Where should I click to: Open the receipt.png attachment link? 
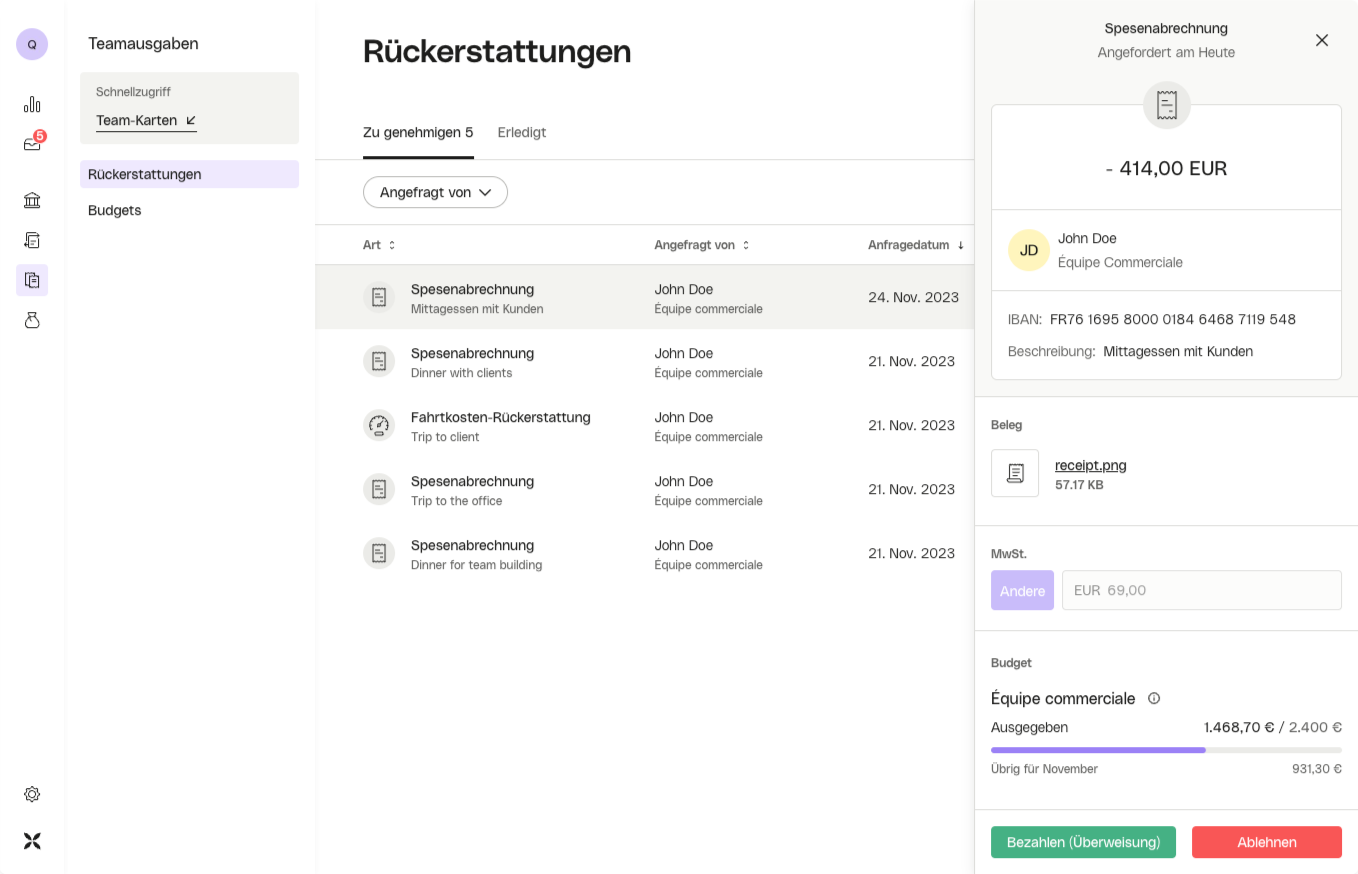click(x=1090, y=465)
